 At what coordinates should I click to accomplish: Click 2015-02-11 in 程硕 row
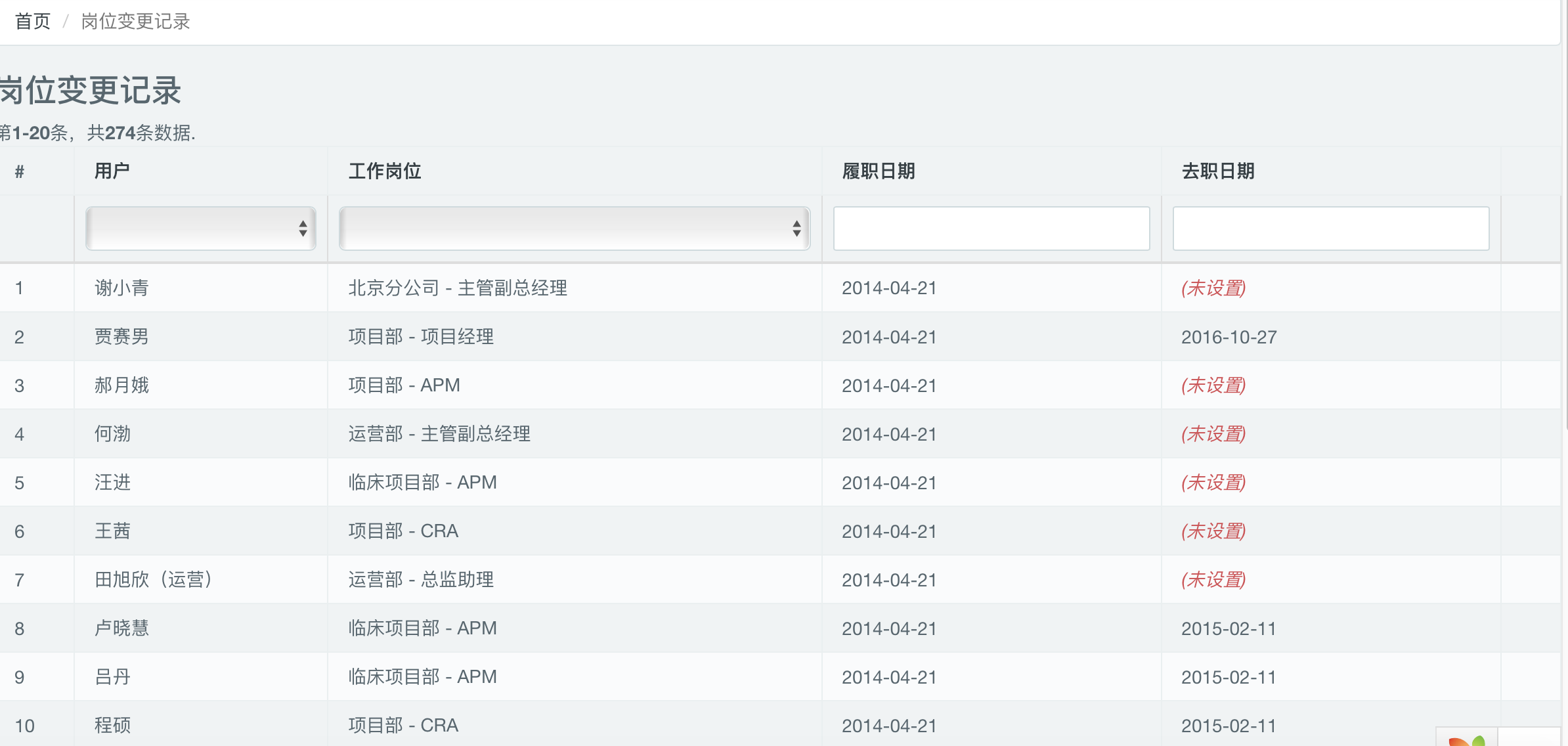[1229, 726]
